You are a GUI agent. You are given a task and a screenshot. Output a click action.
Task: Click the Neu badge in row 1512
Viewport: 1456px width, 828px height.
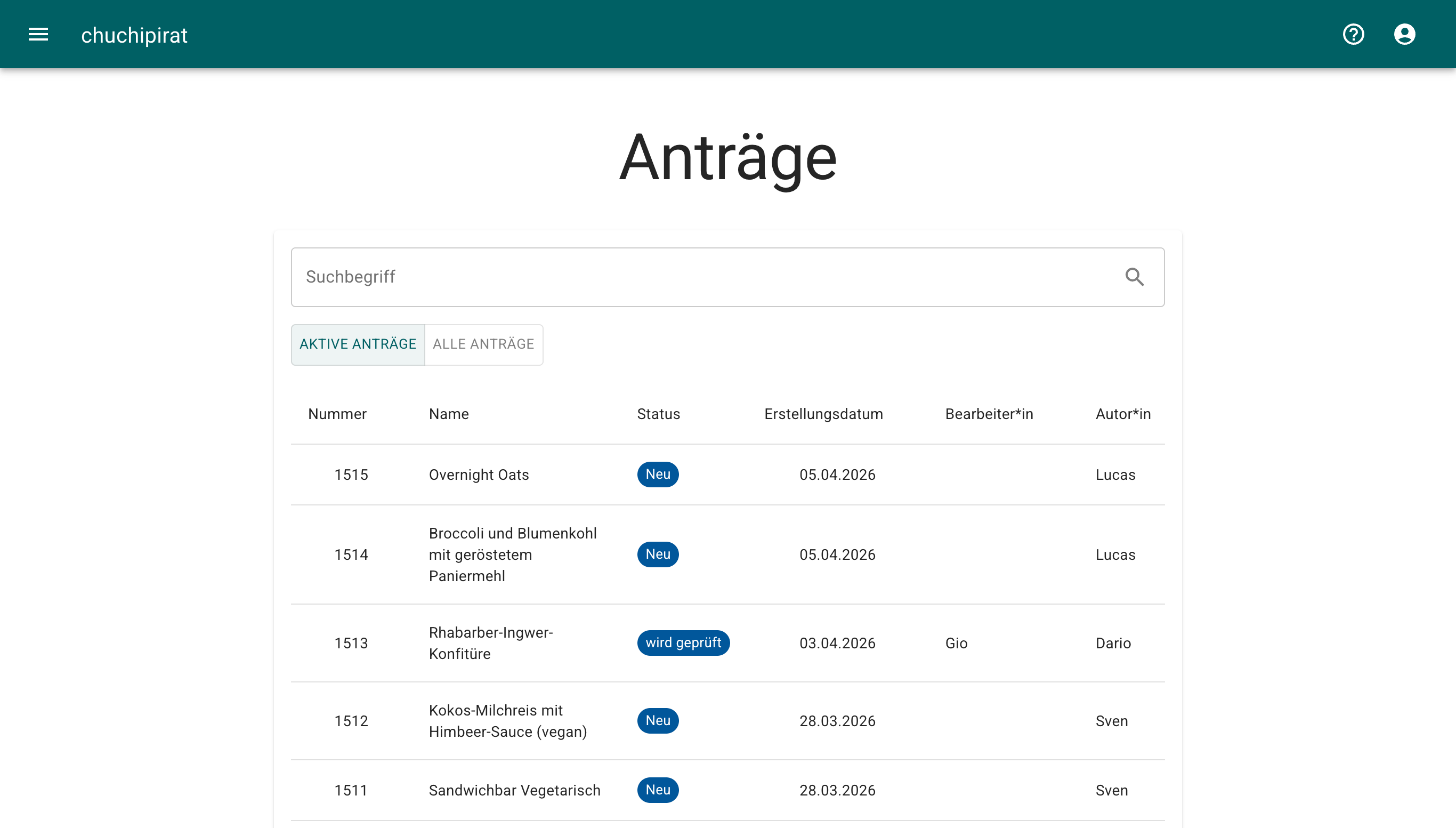click(x=658, y=720)
